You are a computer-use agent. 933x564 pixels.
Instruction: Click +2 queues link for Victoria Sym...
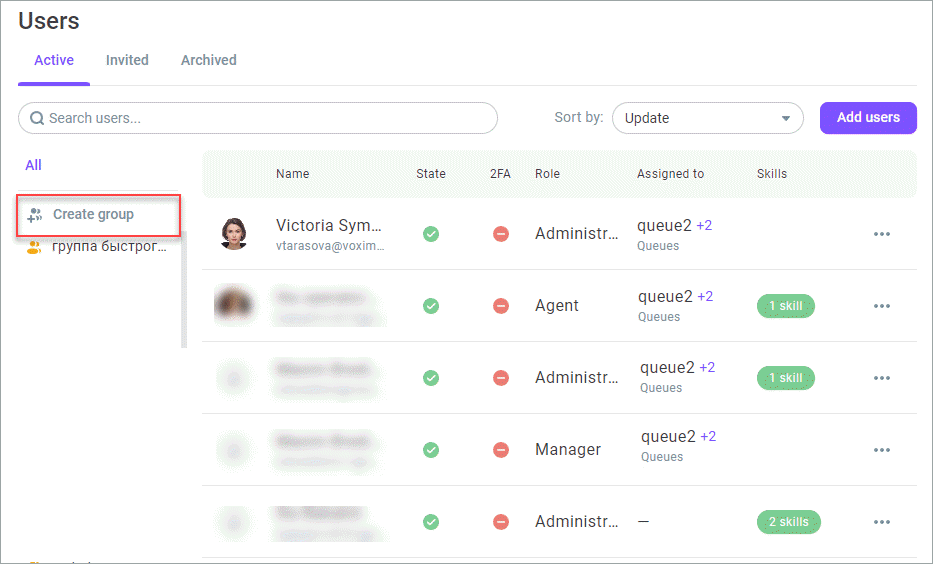[x=705, y=225]
